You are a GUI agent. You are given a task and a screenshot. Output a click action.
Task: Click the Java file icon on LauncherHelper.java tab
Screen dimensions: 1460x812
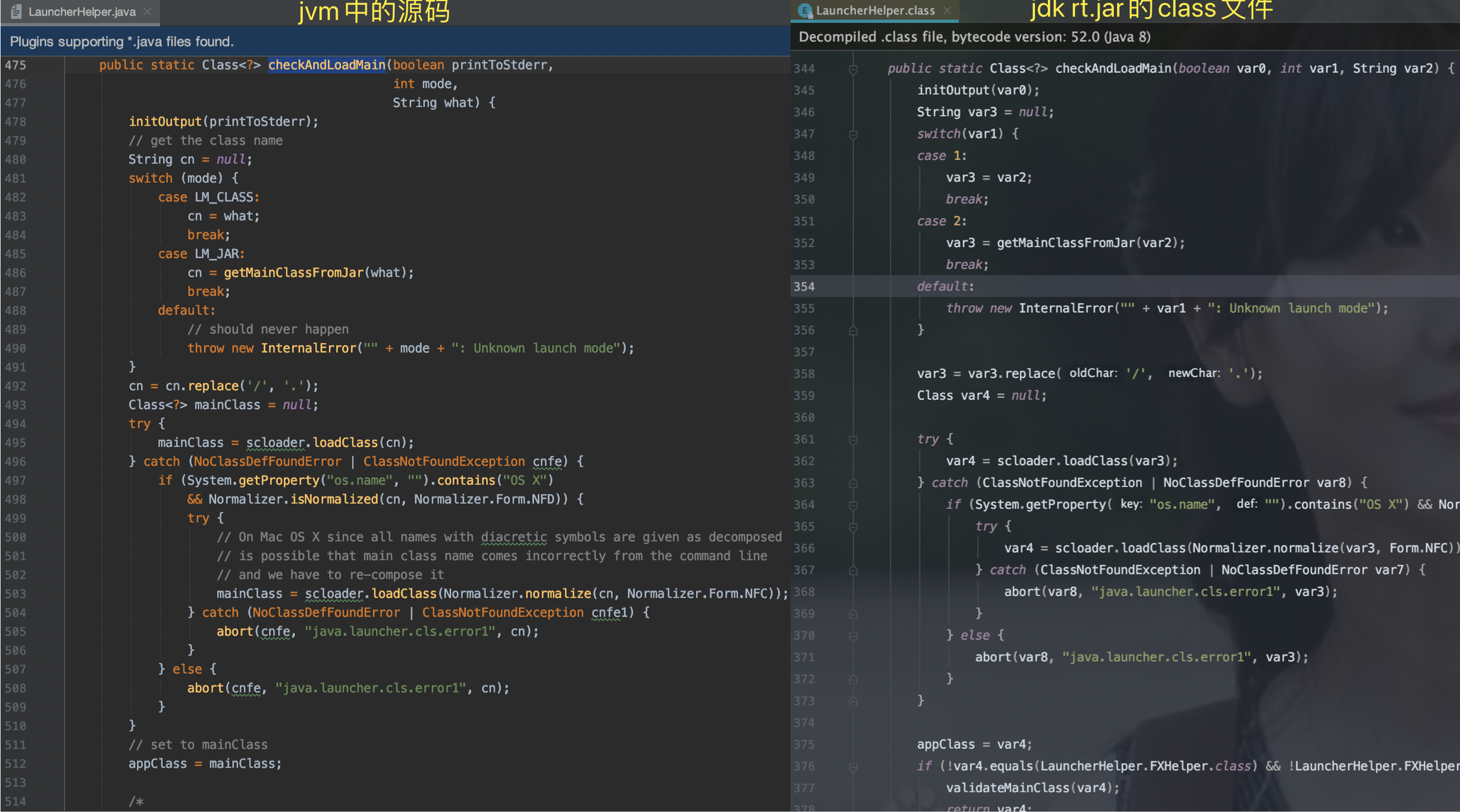click(17, 11)
